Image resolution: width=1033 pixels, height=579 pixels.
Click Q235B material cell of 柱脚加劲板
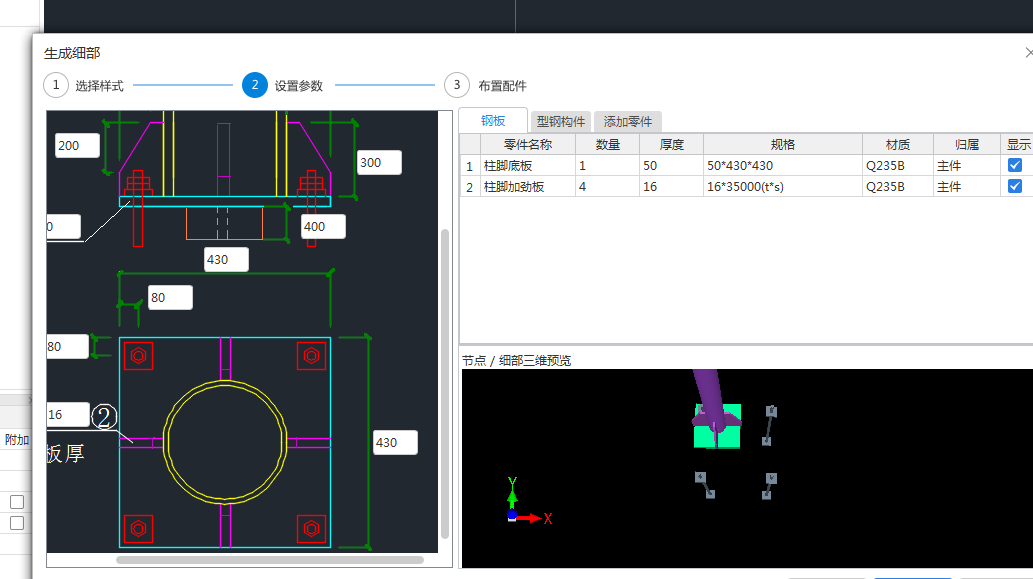point(898,186)
